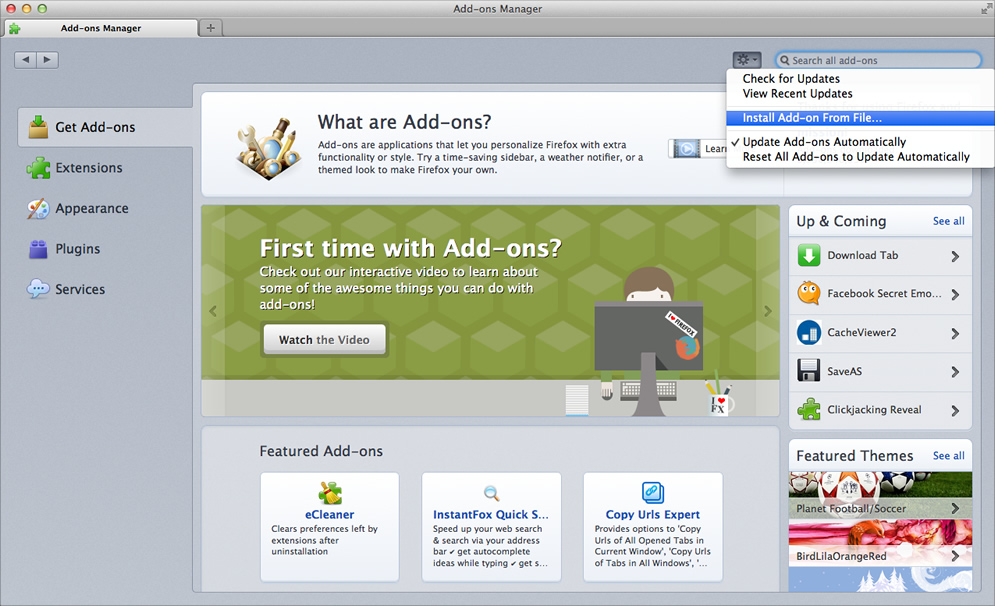Click the Plugins lego brick icon
Viewport: 995px width, 606px height.
pos(38,249)
